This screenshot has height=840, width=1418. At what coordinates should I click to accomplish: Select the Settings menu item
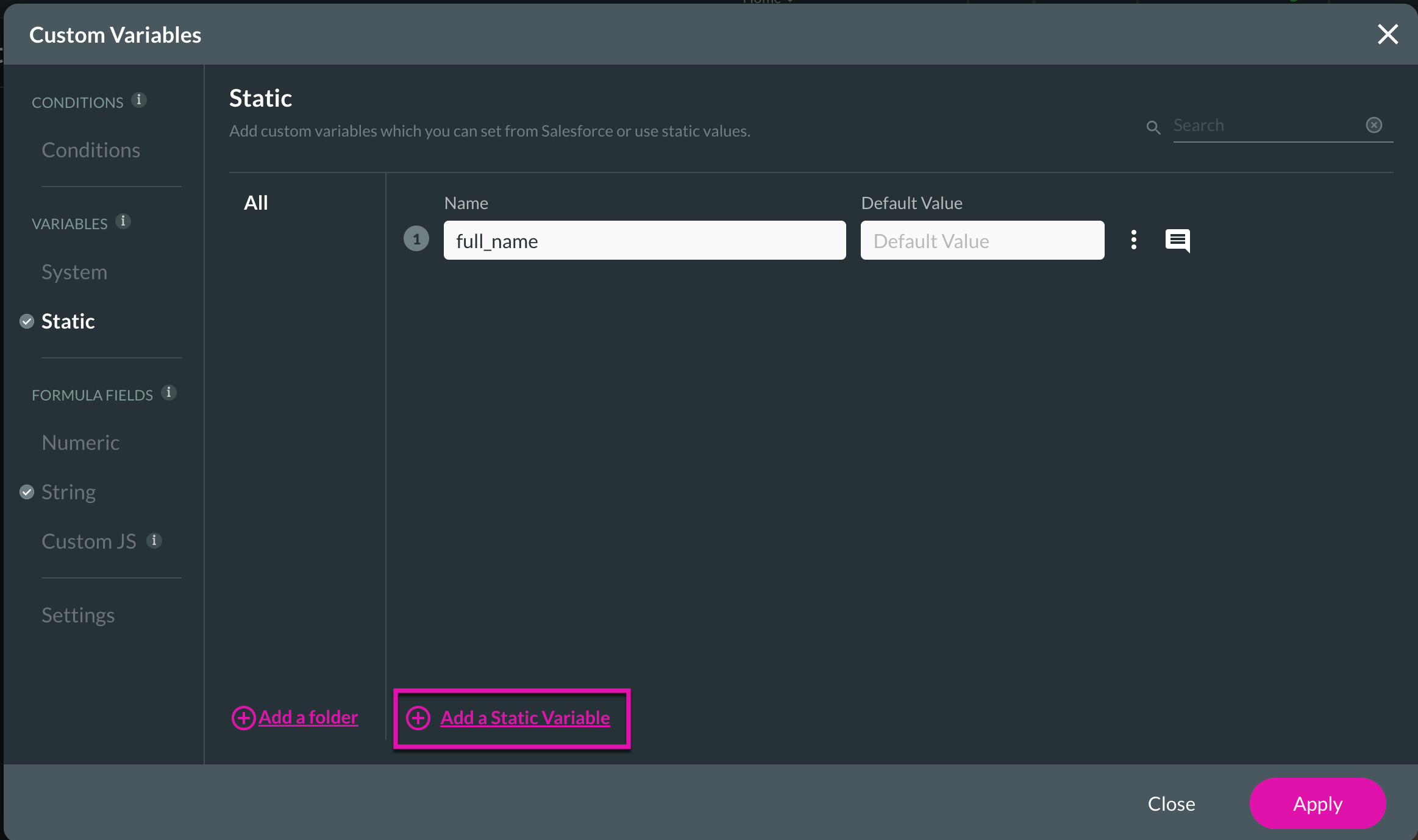77,614
